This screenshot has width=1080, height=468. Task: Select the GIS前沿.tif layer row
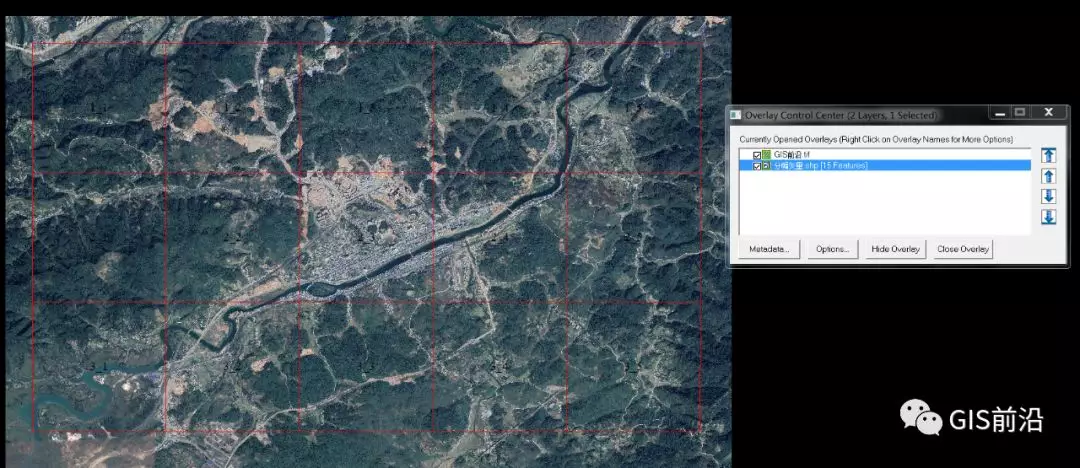pos(885,155)
